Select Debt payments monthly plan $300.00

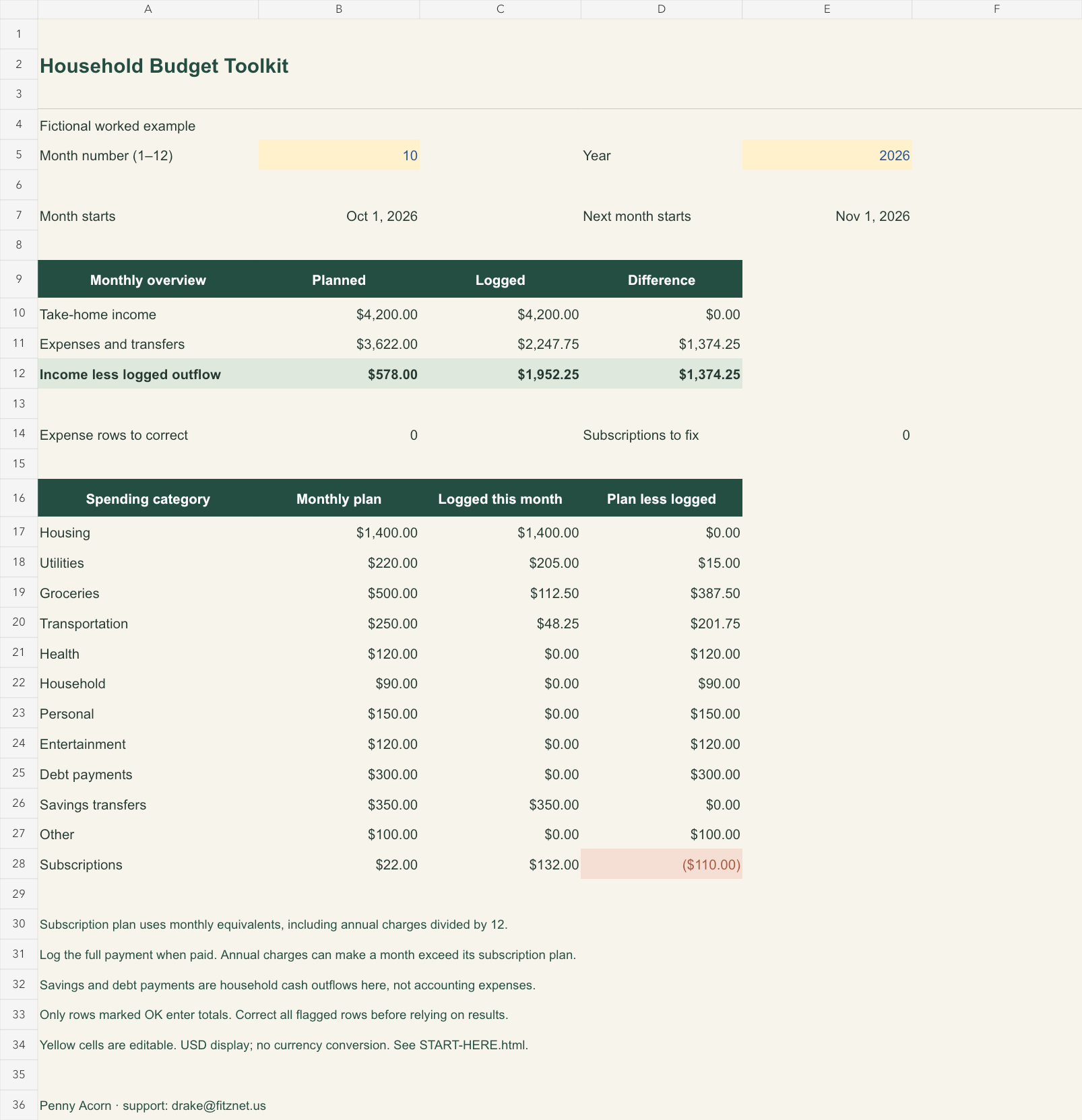[339, 774]
